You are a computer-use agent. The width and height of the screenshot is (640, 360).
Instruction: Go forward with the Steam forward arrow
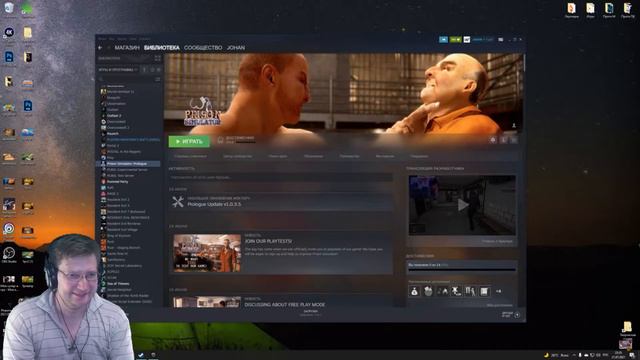coord(109,48)
